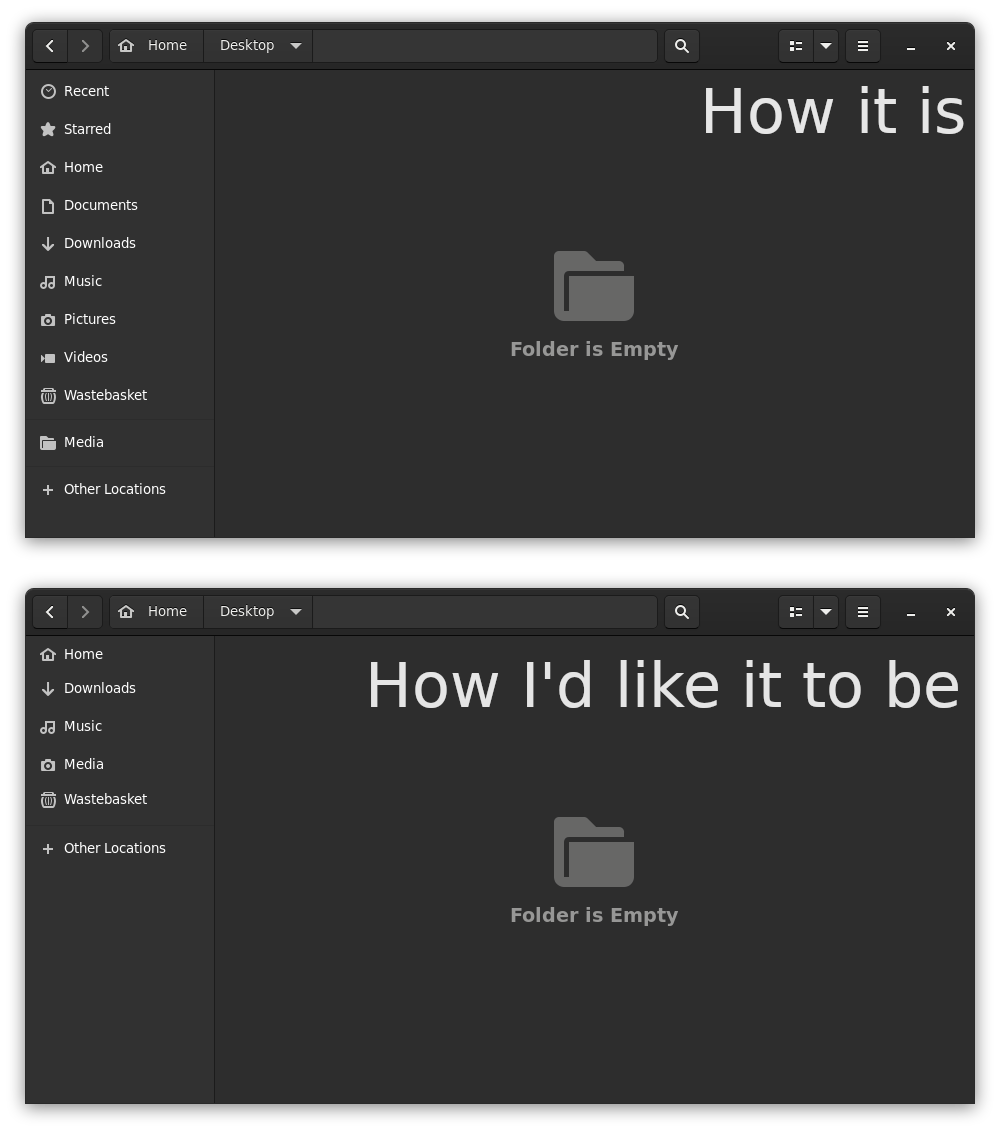Open the Recent sidebar entry
This screenshot has width=1000, height=1132.
click(x=120, y=91)
